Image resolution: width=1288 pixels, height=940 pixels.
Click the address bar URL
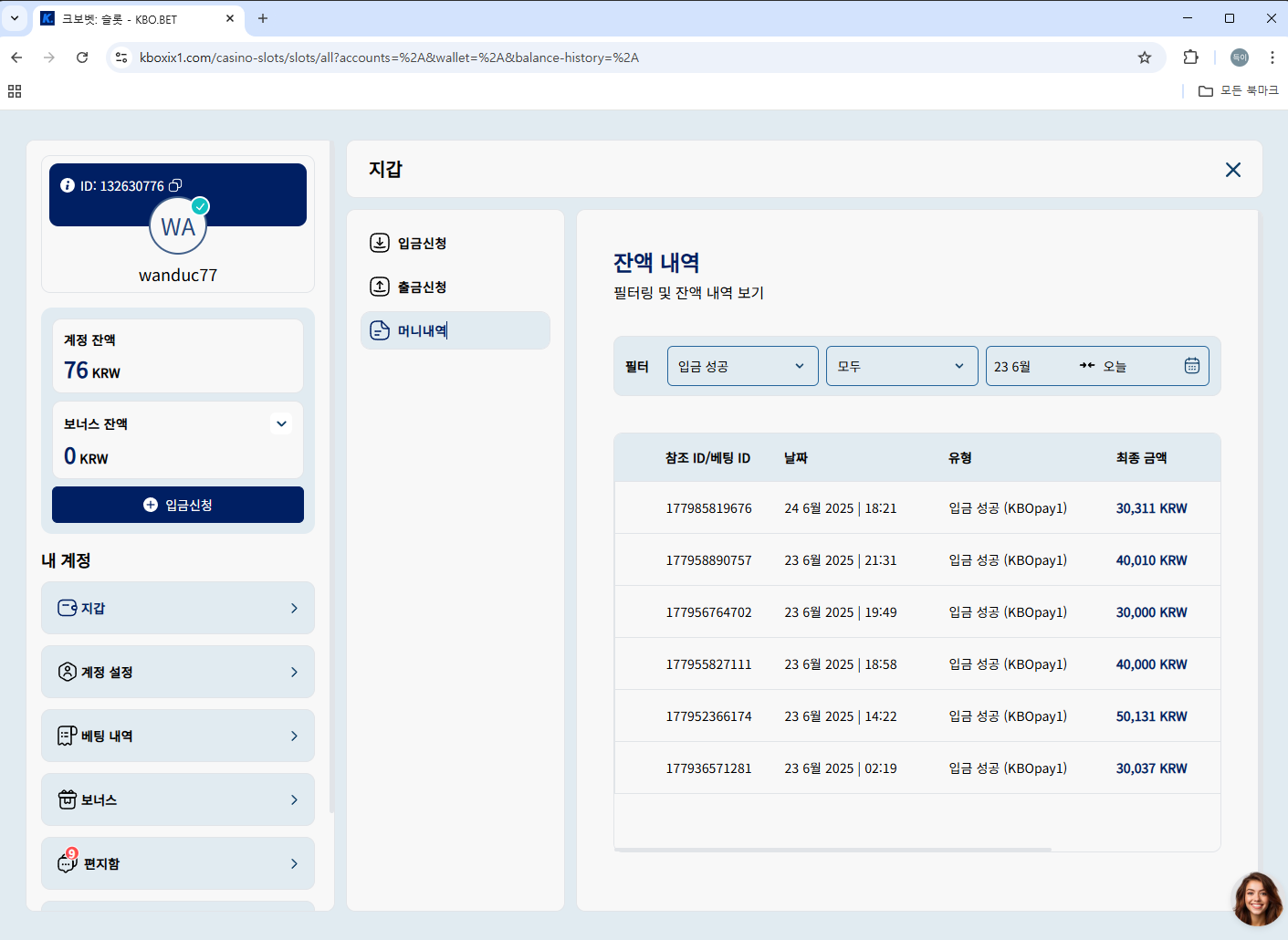[x=389, y=57]
